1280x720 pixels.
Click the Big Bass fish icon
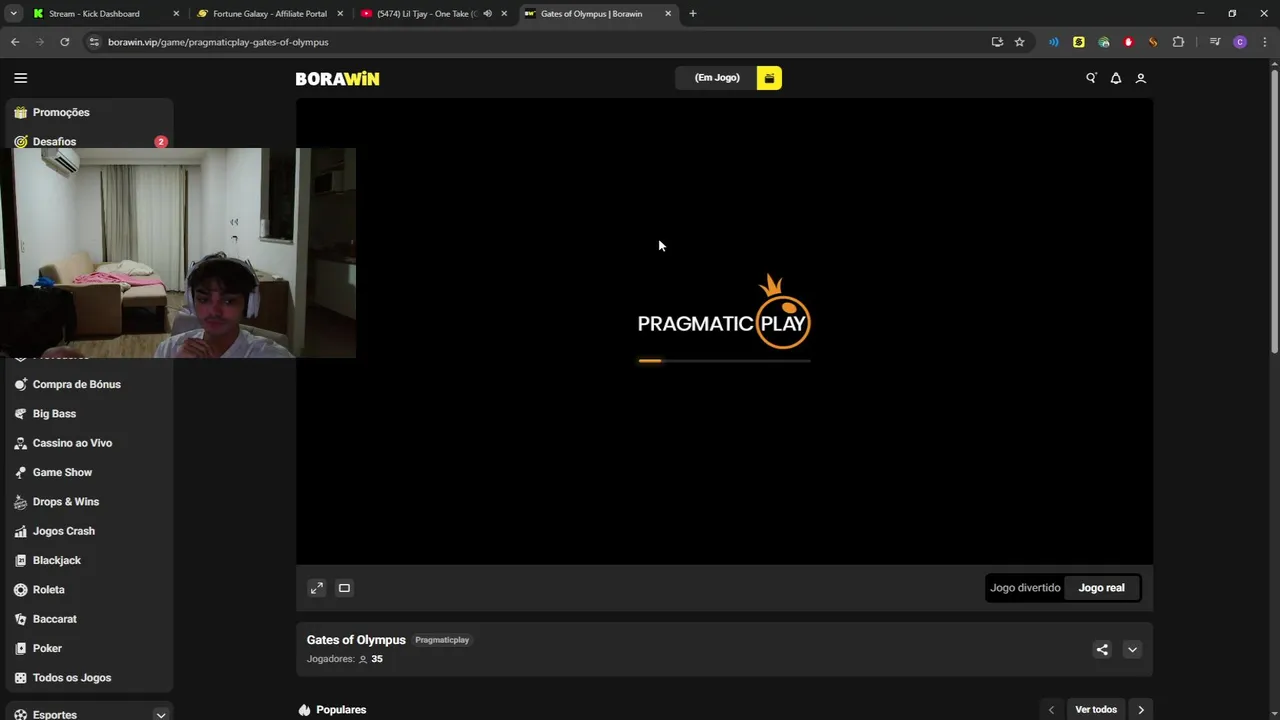[x=20, y=414]
